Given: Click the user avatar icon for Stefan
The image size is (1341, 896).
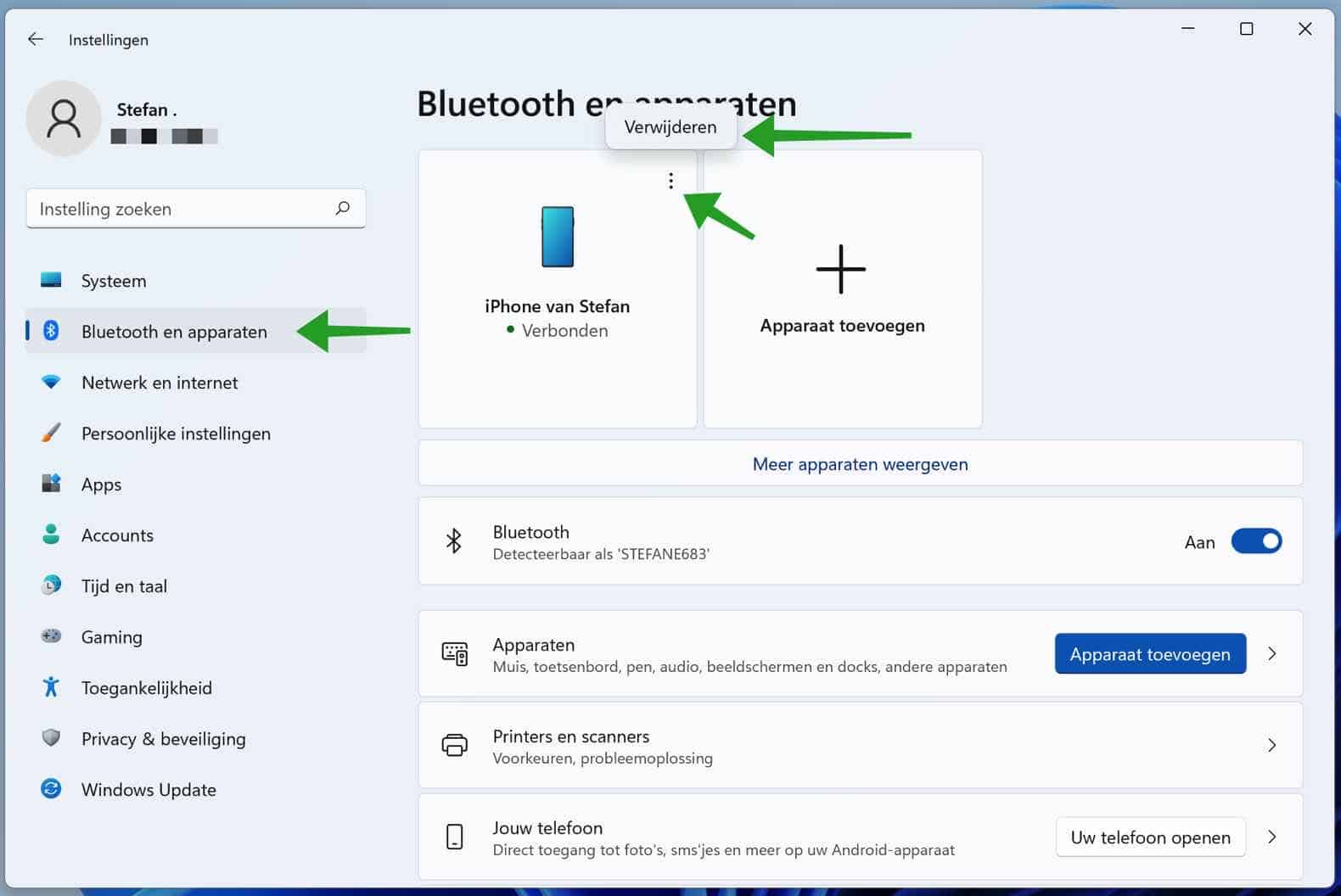Looking at the screenshot, I should coord(64,119).
